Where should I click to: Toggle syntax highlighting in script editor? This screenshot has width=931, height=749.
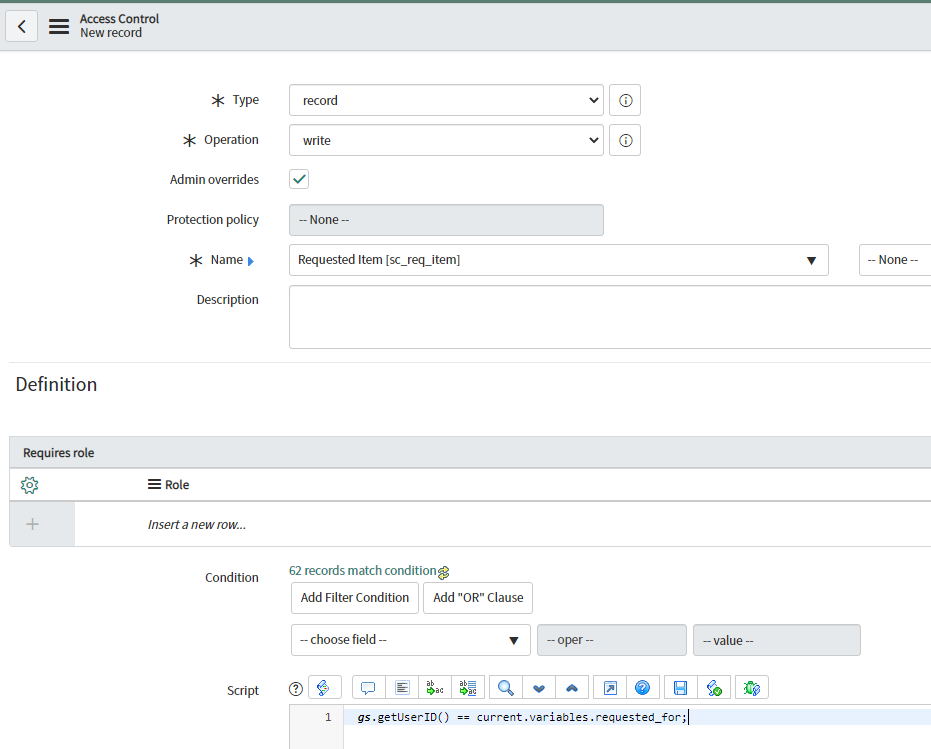(325, 688)
